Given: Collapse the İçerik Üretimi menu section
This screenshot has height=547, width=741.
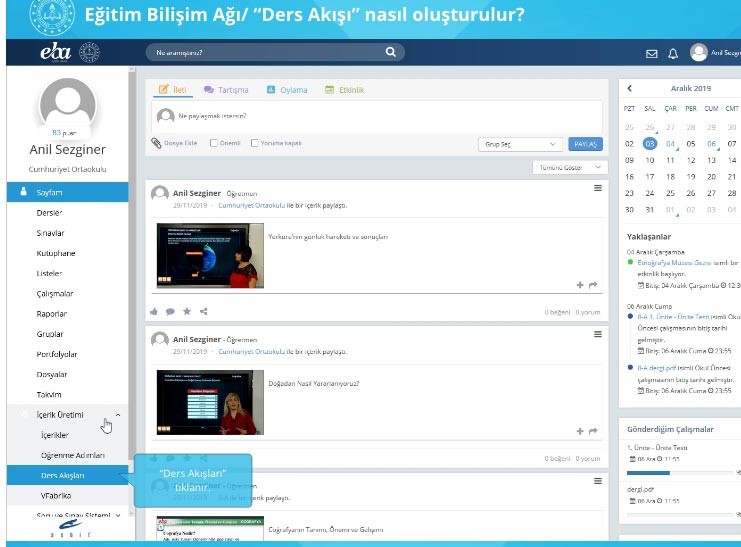Looking at the screenshot, I should click(x=118, y=415).
